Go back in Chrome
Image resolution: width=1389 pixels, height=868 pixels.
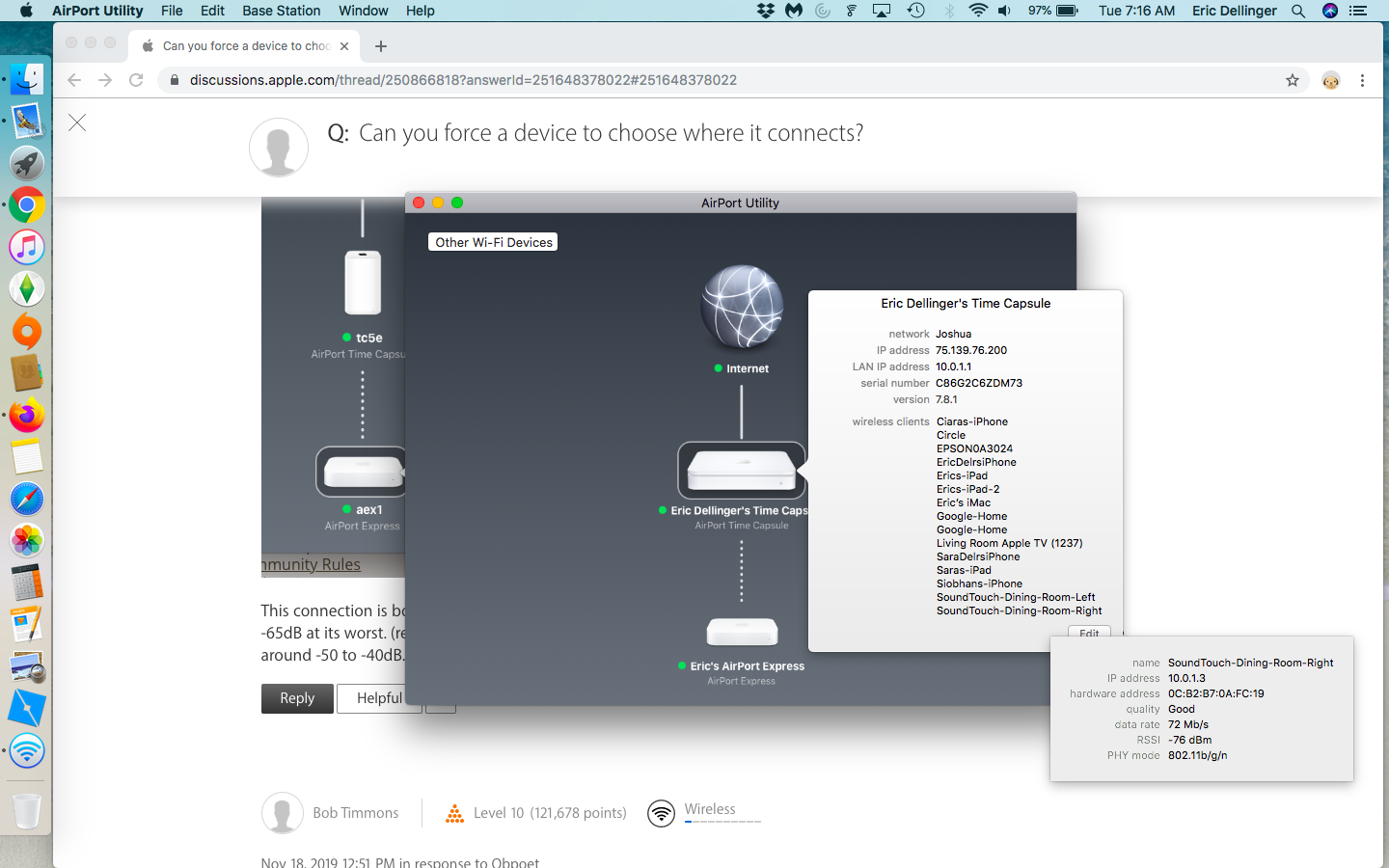[74, 80]
